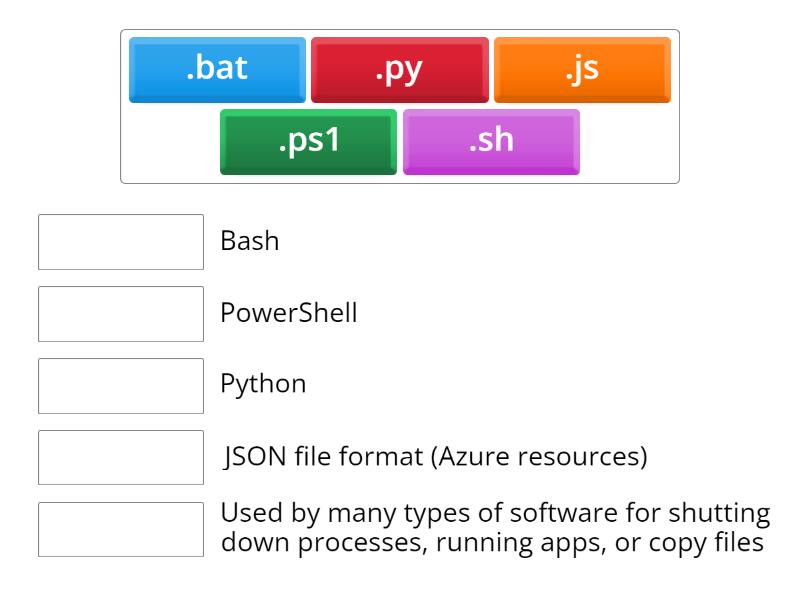Viewport: 800px width, 600px height.
Task: Click the empty answer box beside Bash
Action: 121,242
